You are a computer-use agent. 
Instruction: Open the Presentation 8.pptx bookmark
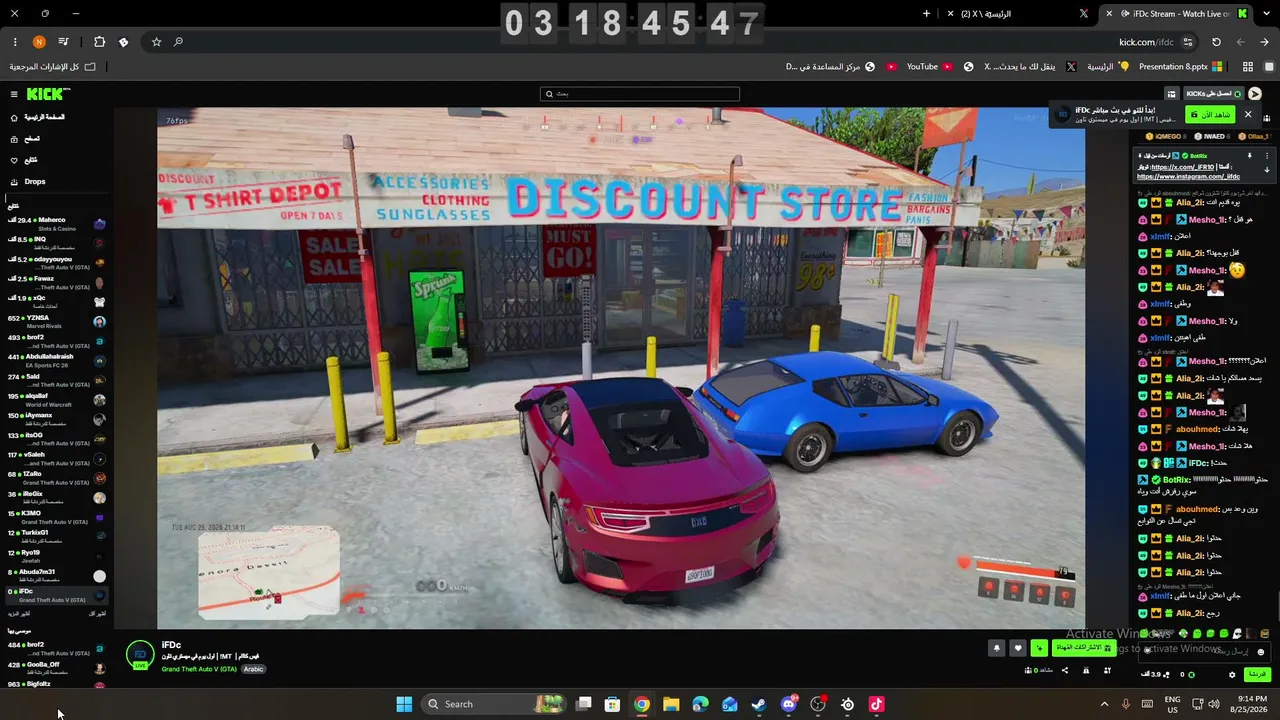[x=1181, y=67]
